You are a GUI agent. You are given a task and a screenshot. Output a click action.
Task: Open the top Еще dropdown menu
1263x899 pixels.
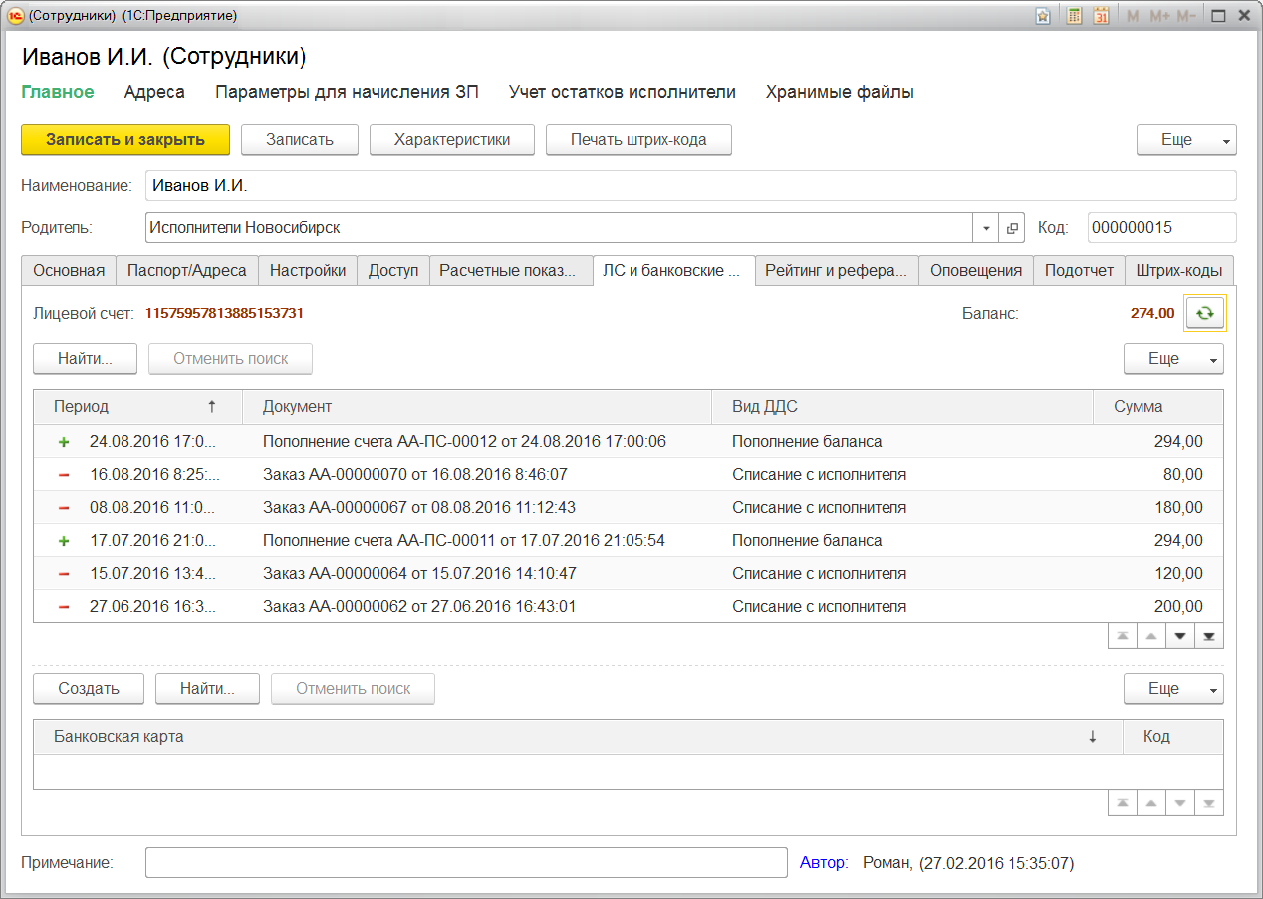tap(1186, 140)
